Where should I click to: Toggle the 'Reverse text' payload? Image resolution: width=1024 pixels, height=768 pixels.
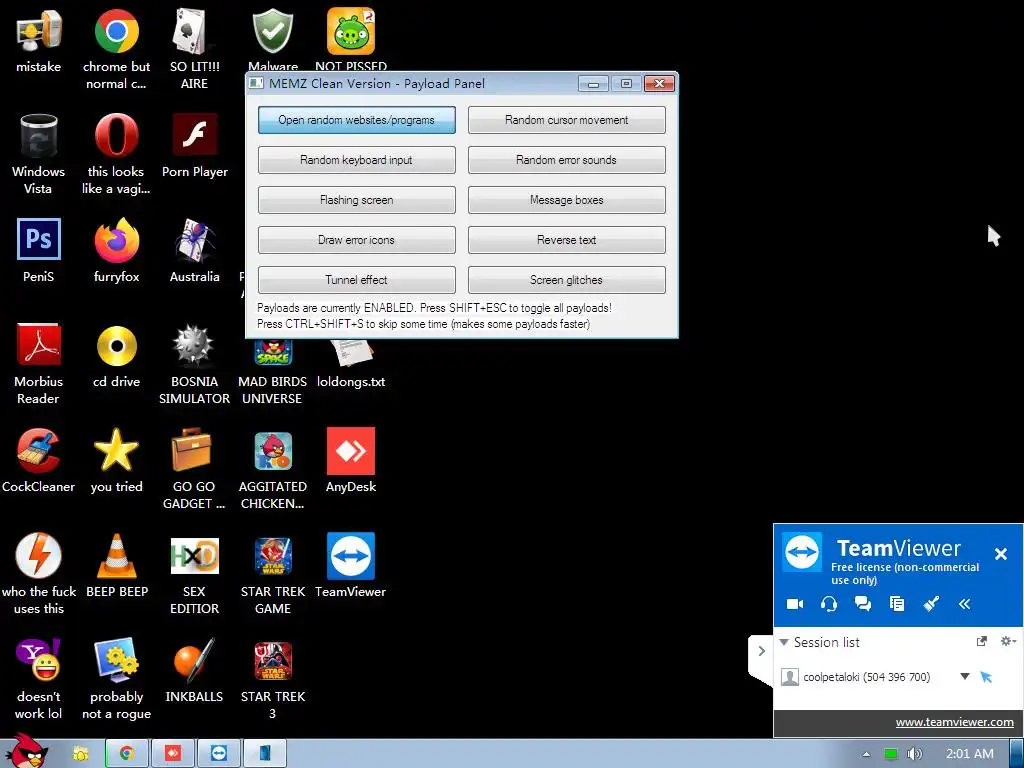[566, 240]
